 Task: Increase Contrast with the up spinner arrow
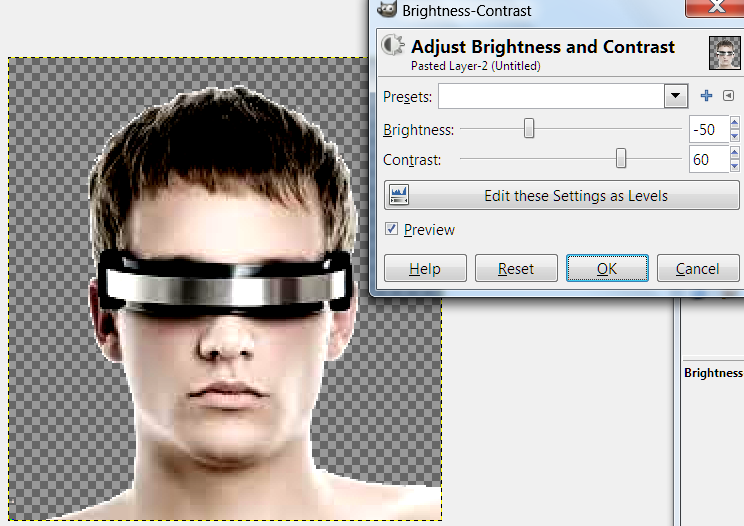point(735,154)
